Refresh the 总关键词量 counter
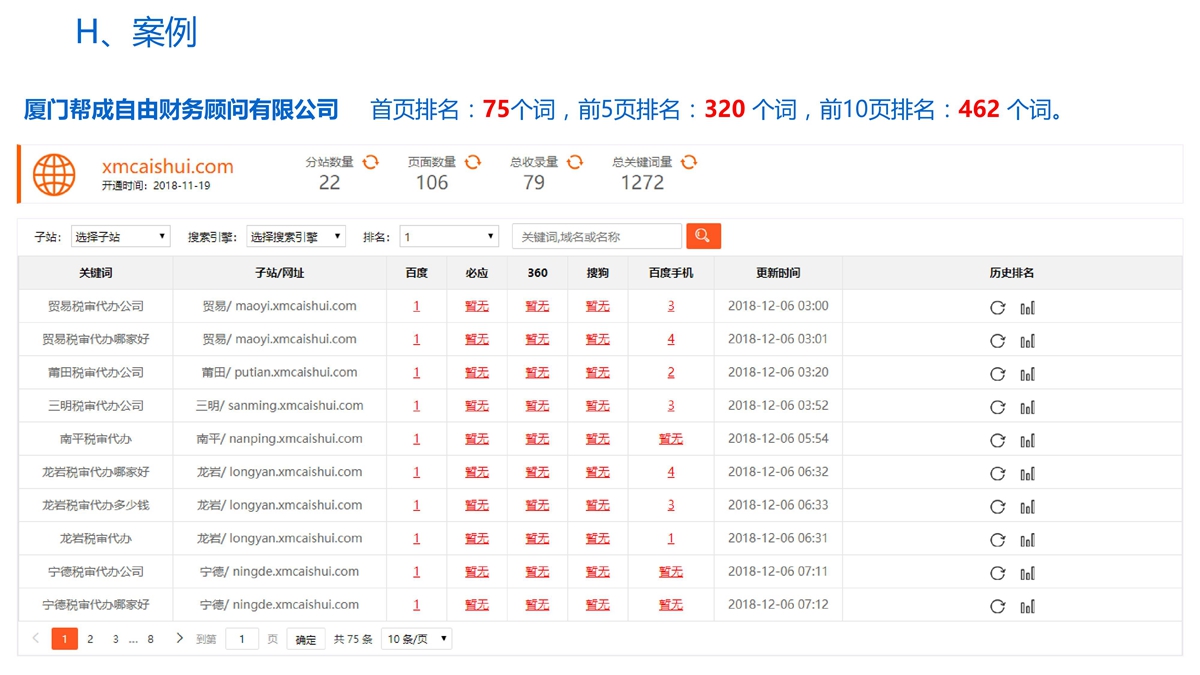This screenshot has width=1200, height=675. [x=689, y=162]
